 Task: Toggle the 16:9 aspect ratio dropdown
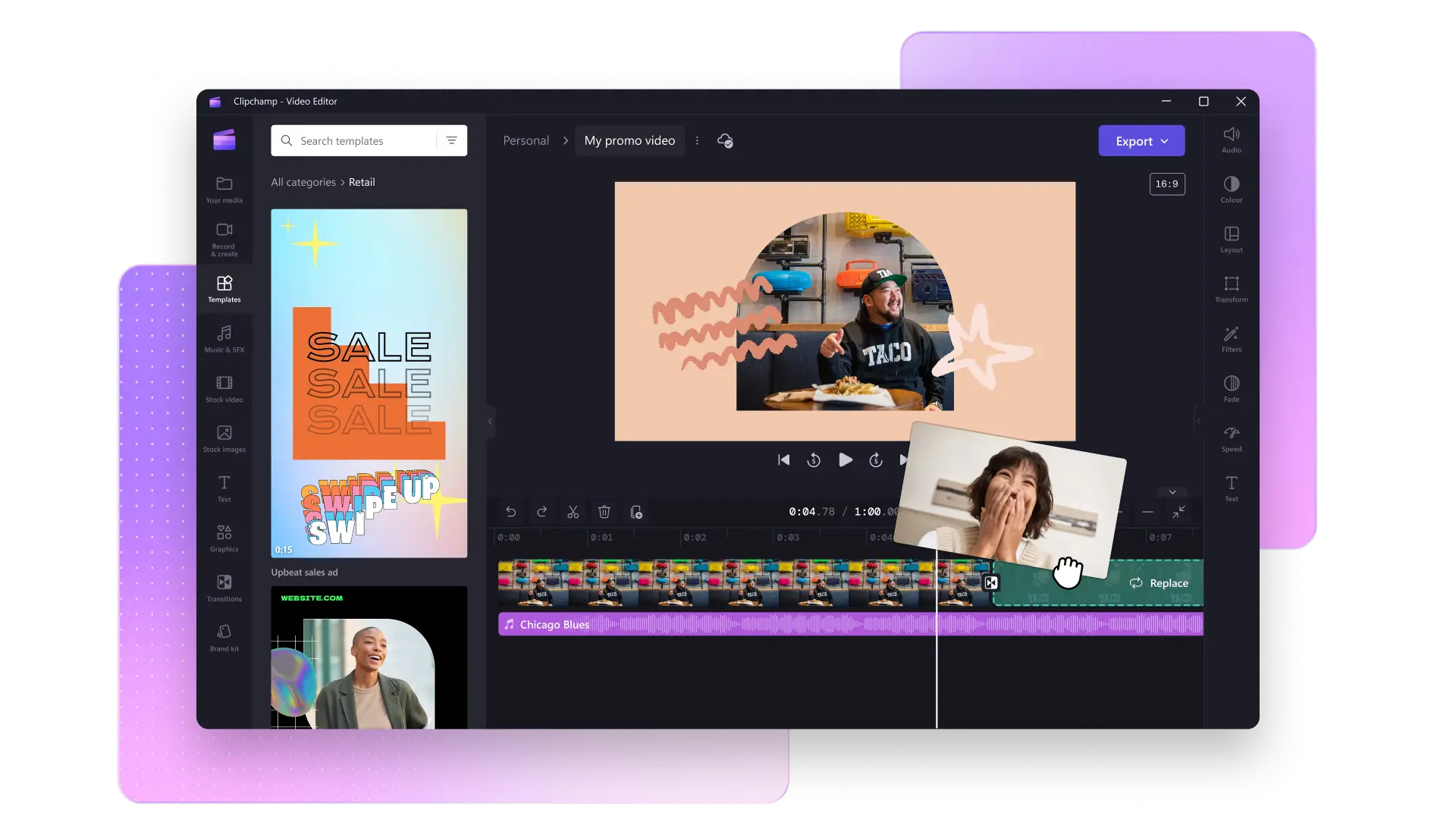1166,184
